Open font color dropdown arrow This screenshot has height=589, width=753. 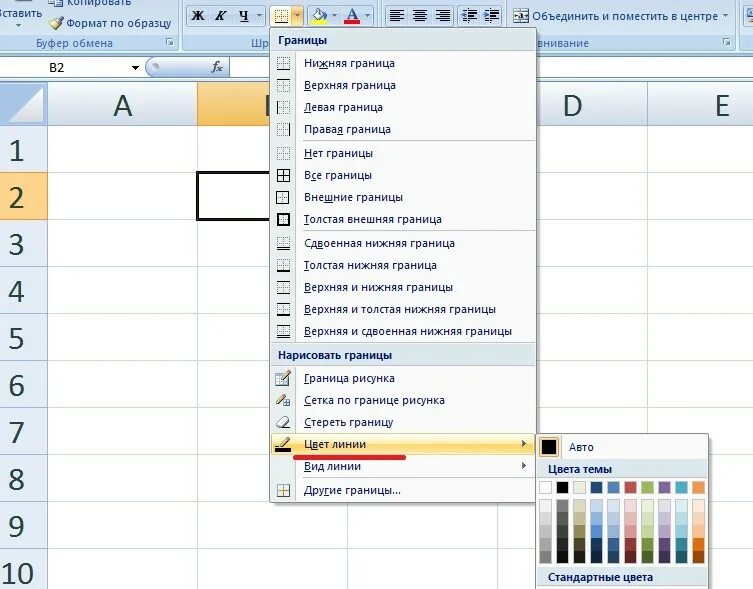[x=367, y=16]
